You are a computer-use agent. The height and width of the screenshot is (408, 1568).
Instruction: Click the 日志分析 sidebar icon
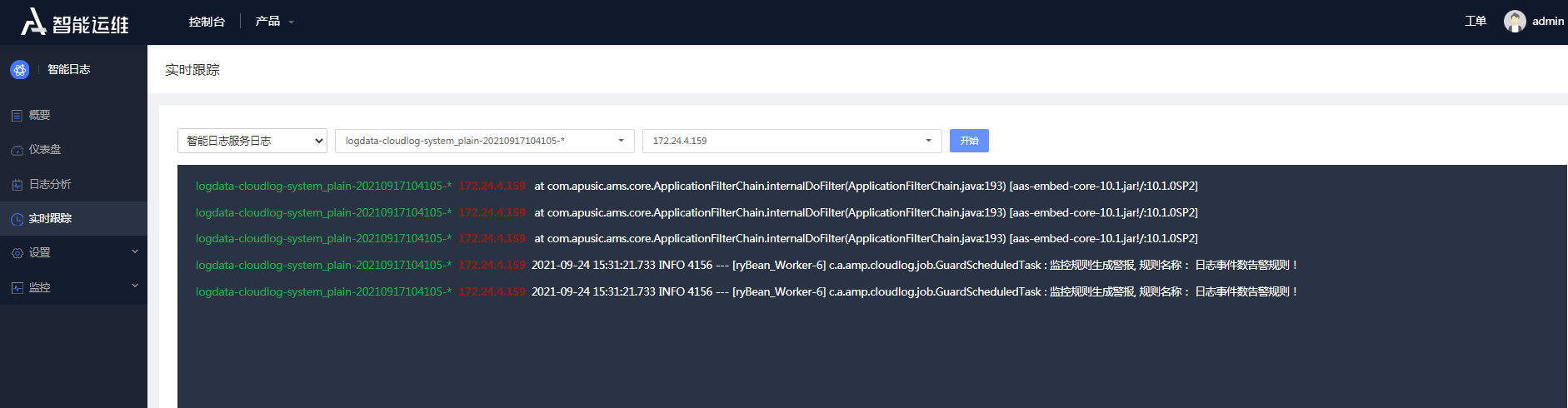coord(17,185)
